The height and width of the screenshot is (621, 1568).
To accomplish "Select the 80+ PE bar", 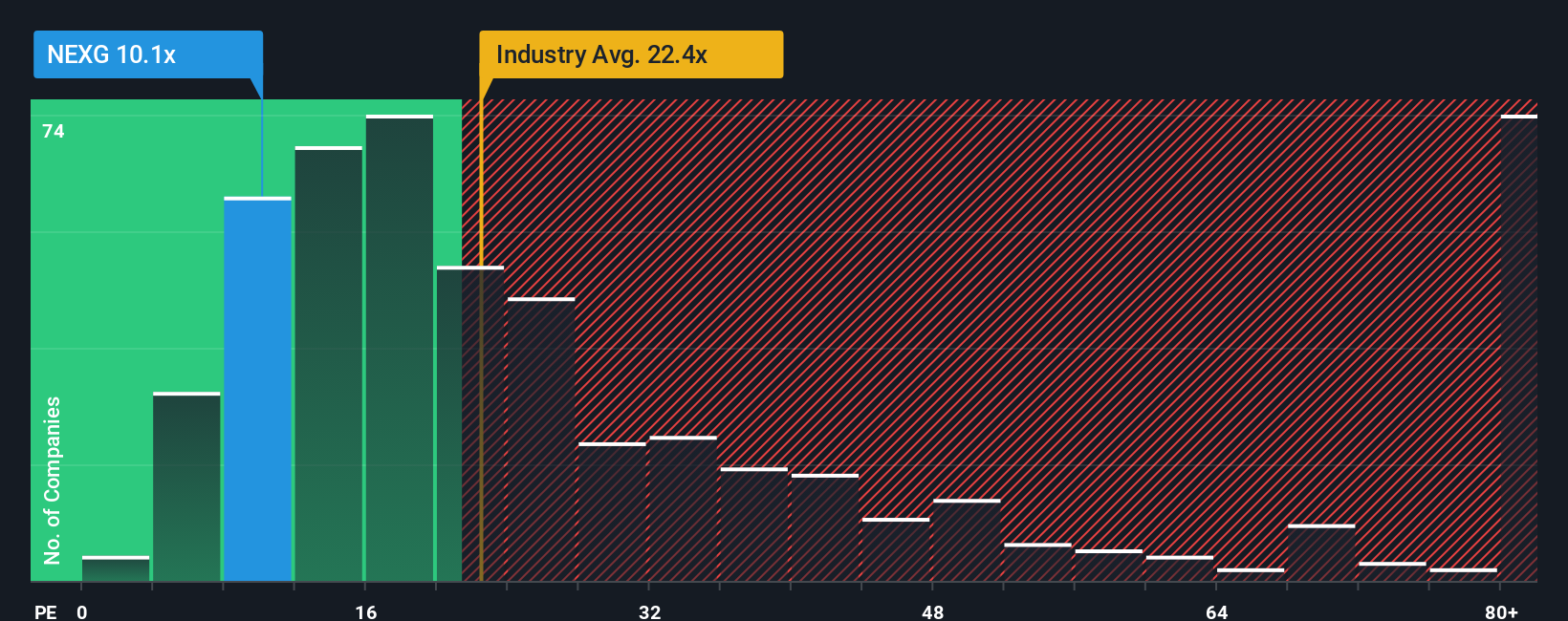I will [x=1519, y=348].
